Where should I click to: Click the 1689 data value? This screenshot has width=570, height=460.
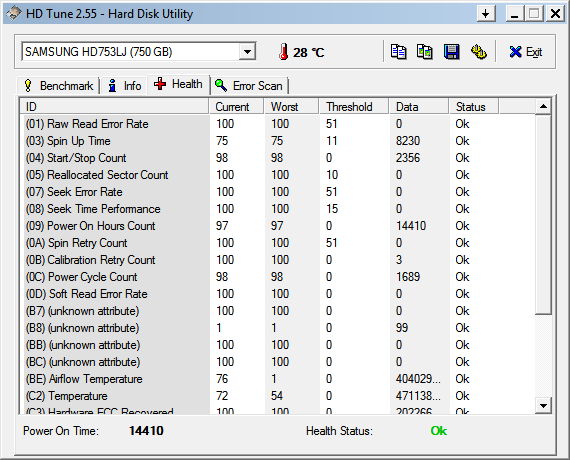point(408,277)
